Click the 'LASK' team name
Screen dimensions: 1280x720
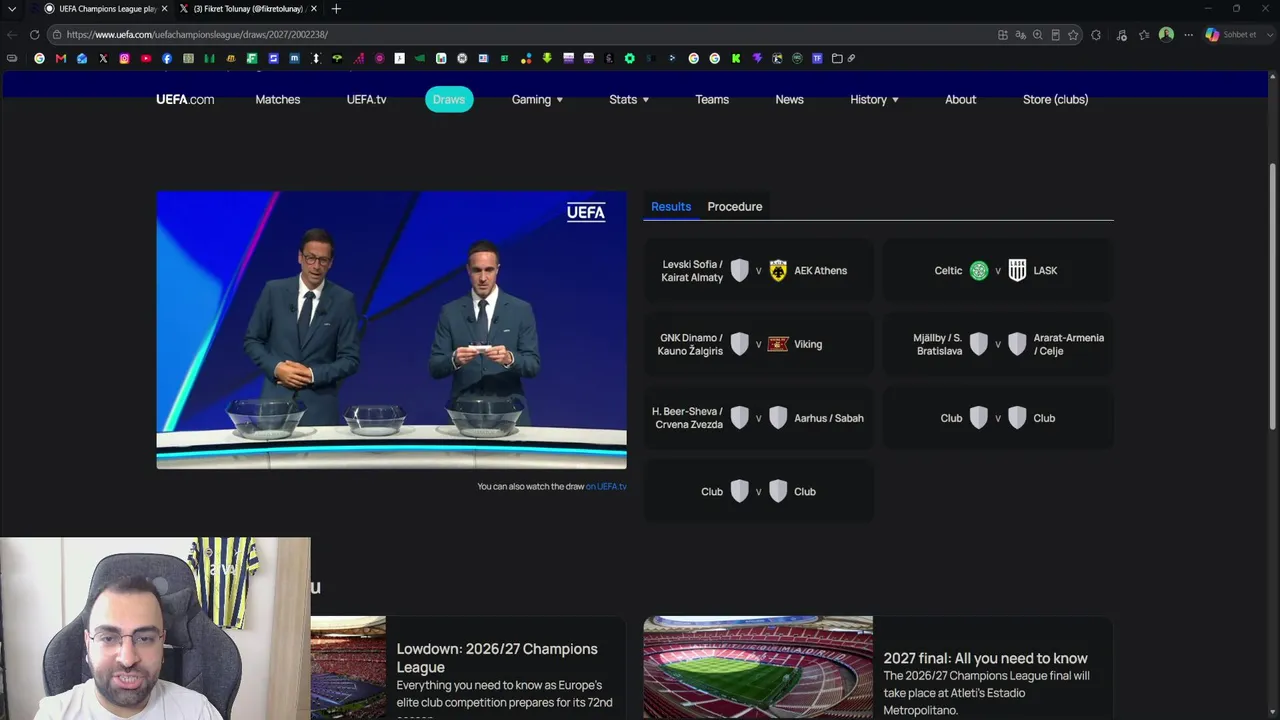(1045, 271)
